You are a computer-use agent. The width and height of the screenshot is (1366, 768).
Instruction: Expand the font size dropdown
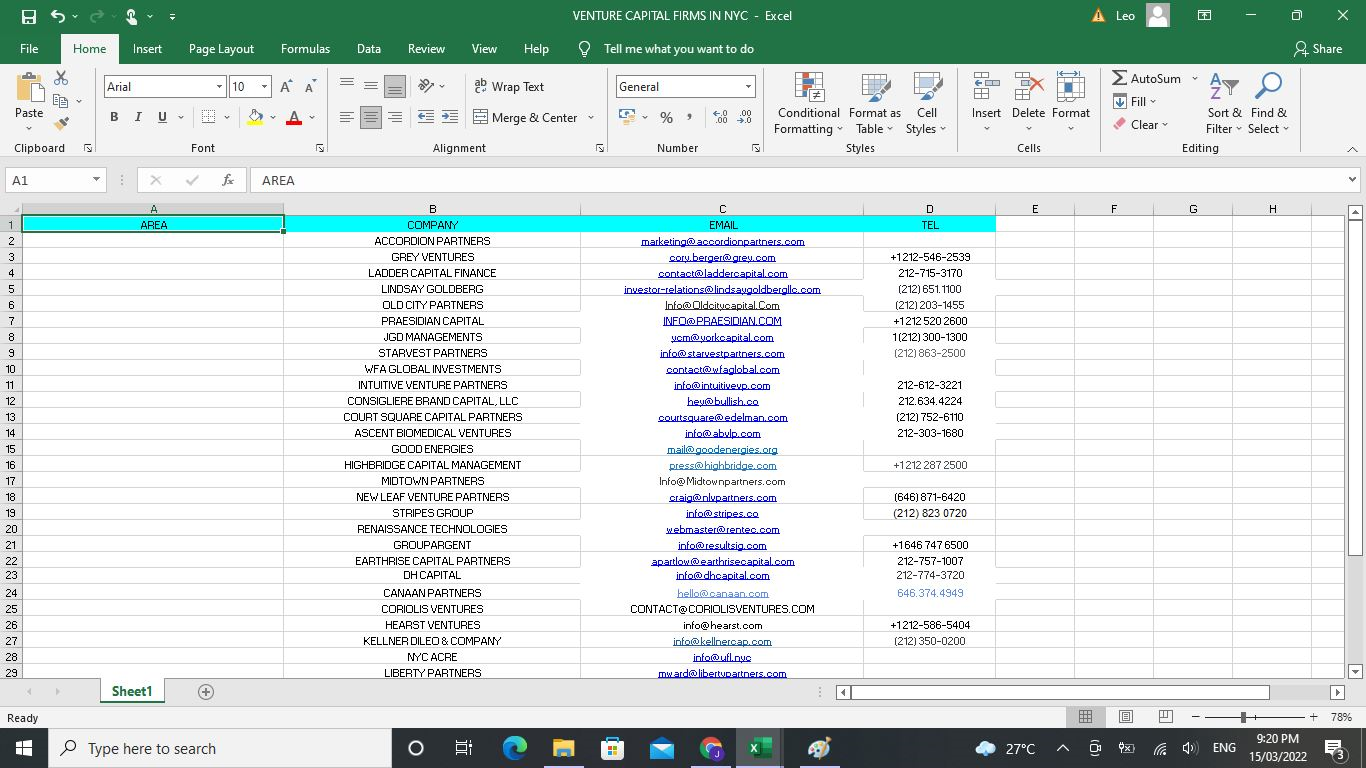(x=264, y=87)
